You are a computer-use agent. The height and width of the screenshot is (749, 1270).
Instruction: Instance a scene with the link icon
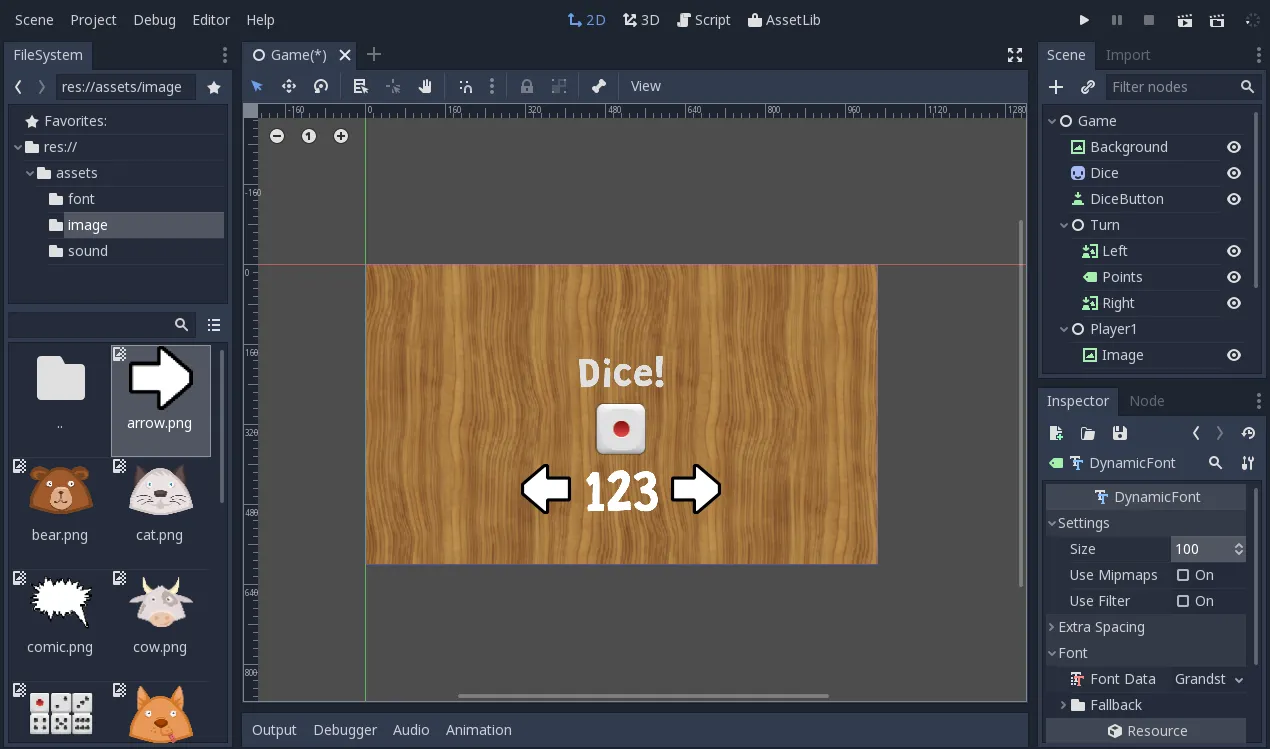pyautogui.click(x=1088, y=87)
